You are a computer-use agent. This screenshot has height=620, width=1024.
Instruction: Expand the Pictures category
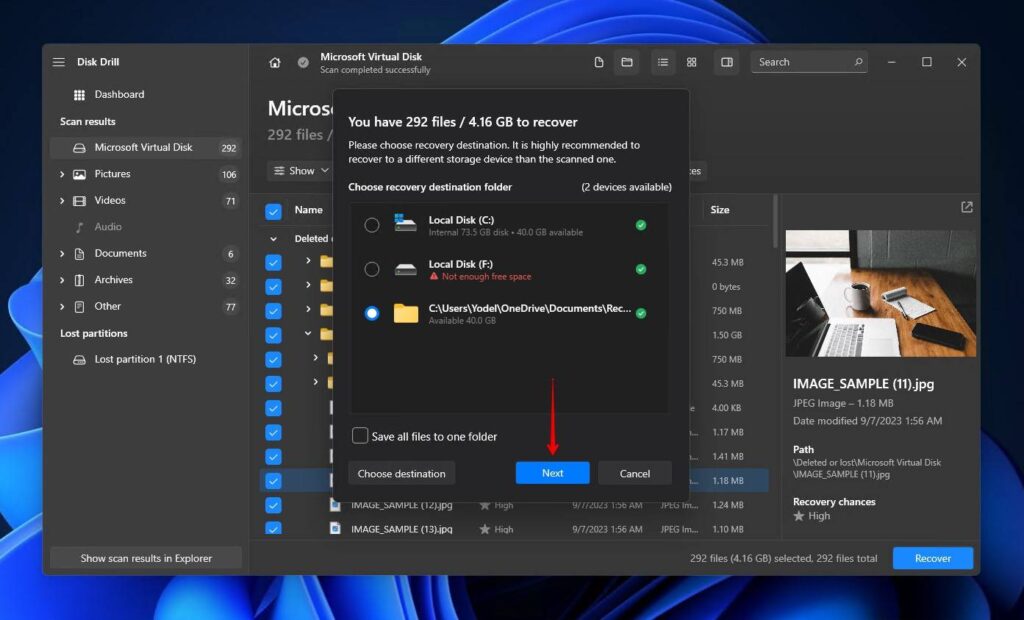[x=63, y=174]
